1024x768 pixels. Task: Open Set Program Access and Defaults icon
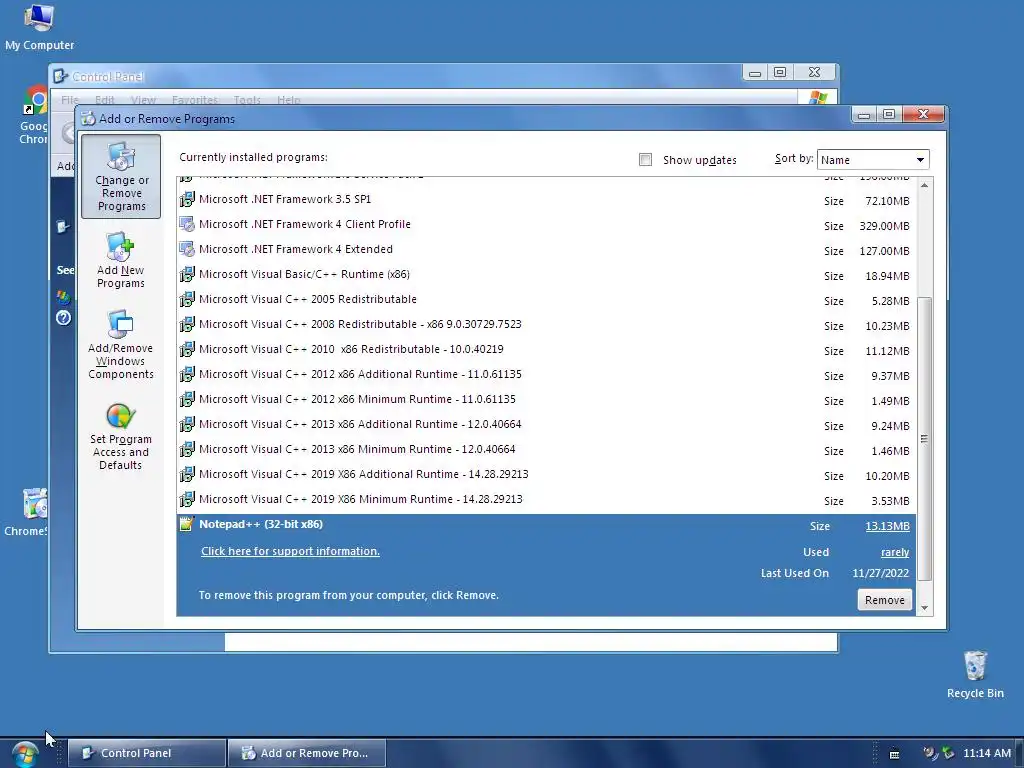[121, 436]
